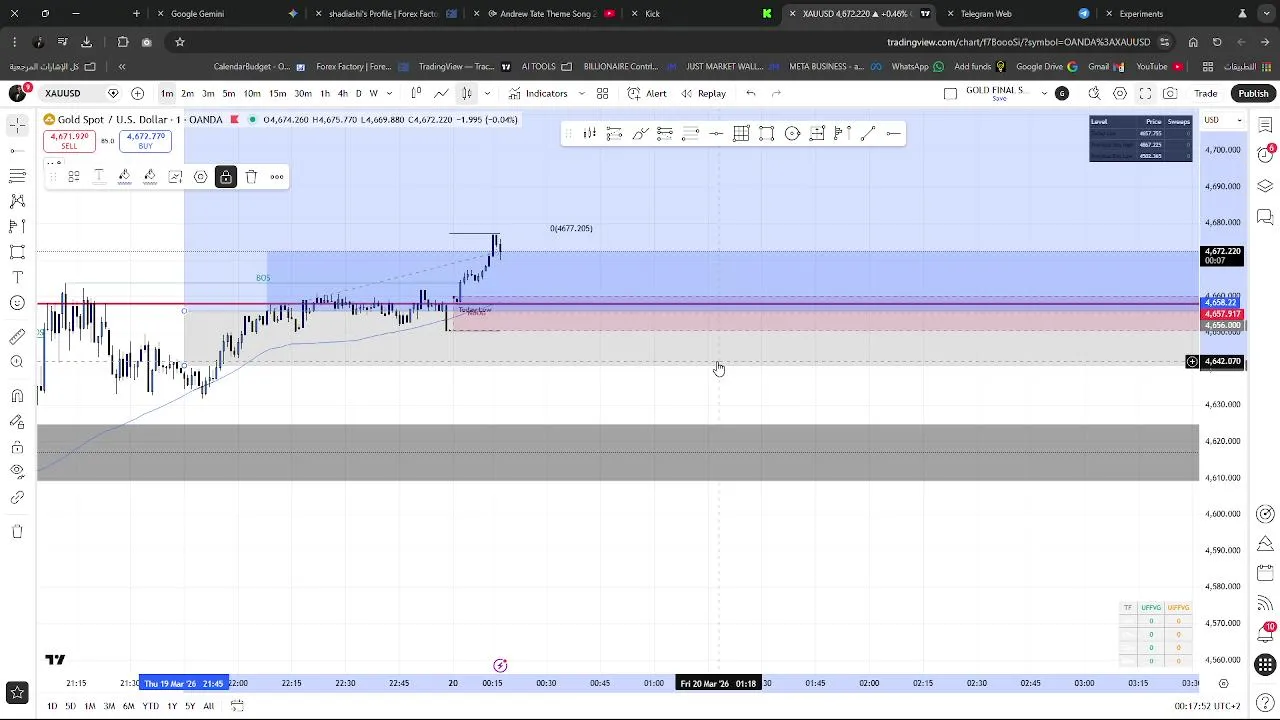Undo the last chart action
Screen dimensions: 1280x720
click(x=751, y=93)
